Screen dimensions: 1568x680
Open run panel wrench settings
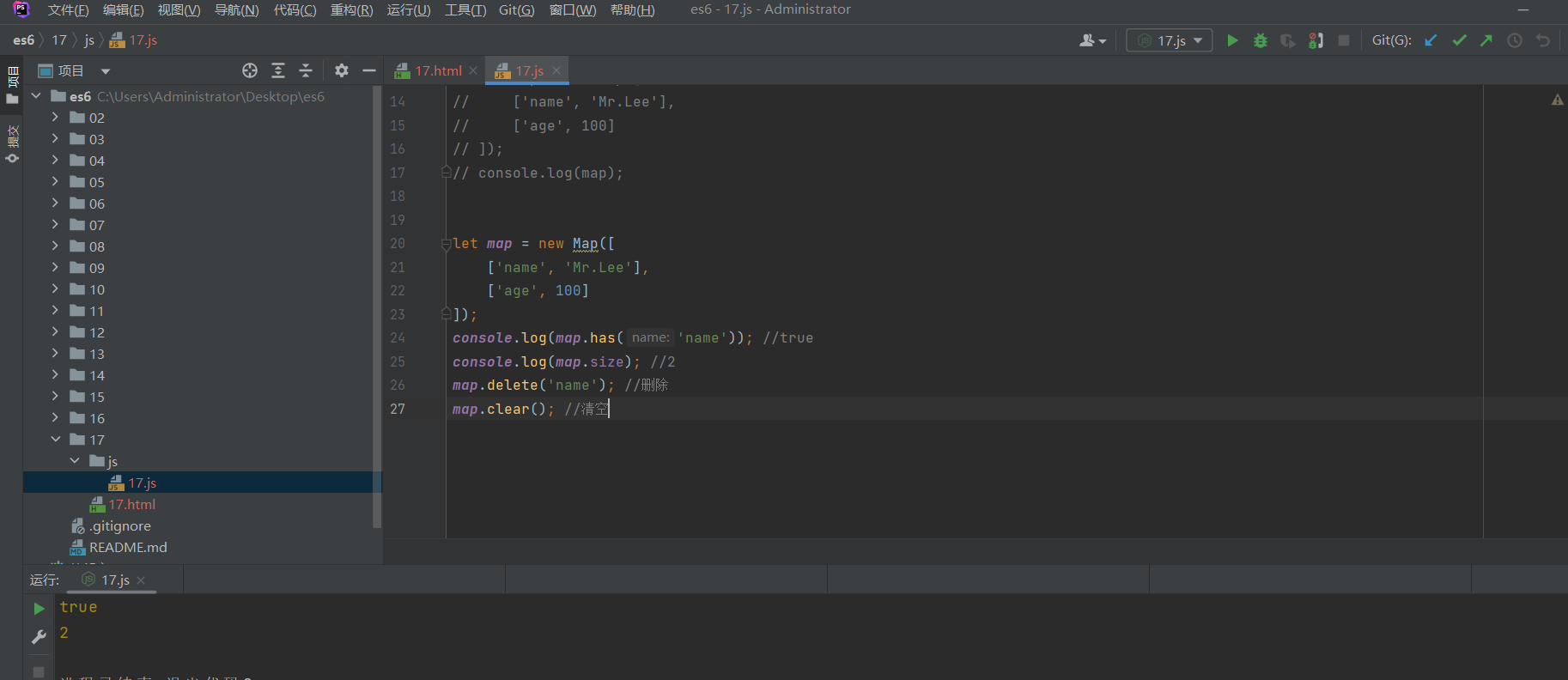pyautogui.click(x=39, y=636)
